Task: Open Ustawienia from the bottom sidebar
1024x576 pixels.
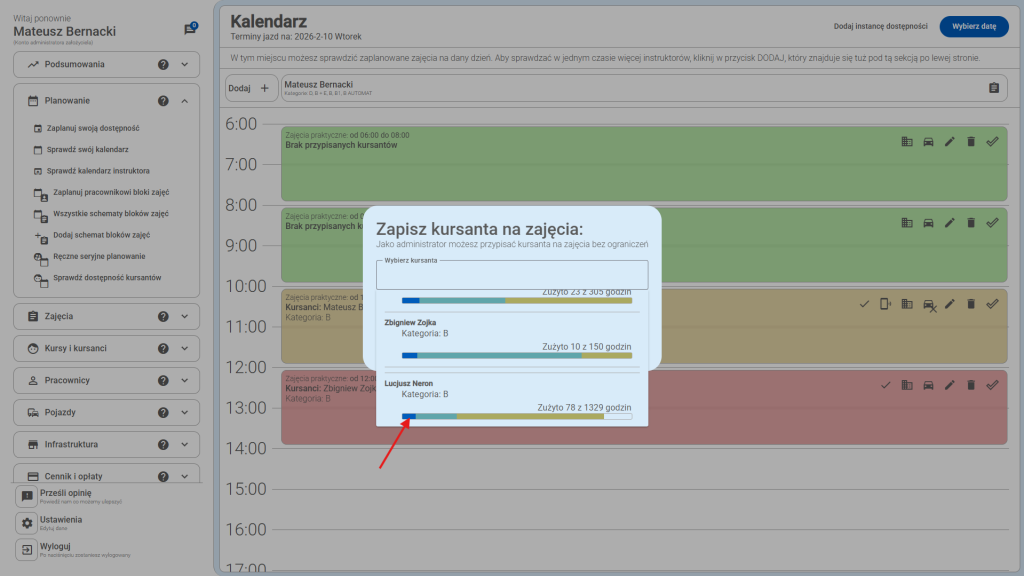Action: [61, 519]
